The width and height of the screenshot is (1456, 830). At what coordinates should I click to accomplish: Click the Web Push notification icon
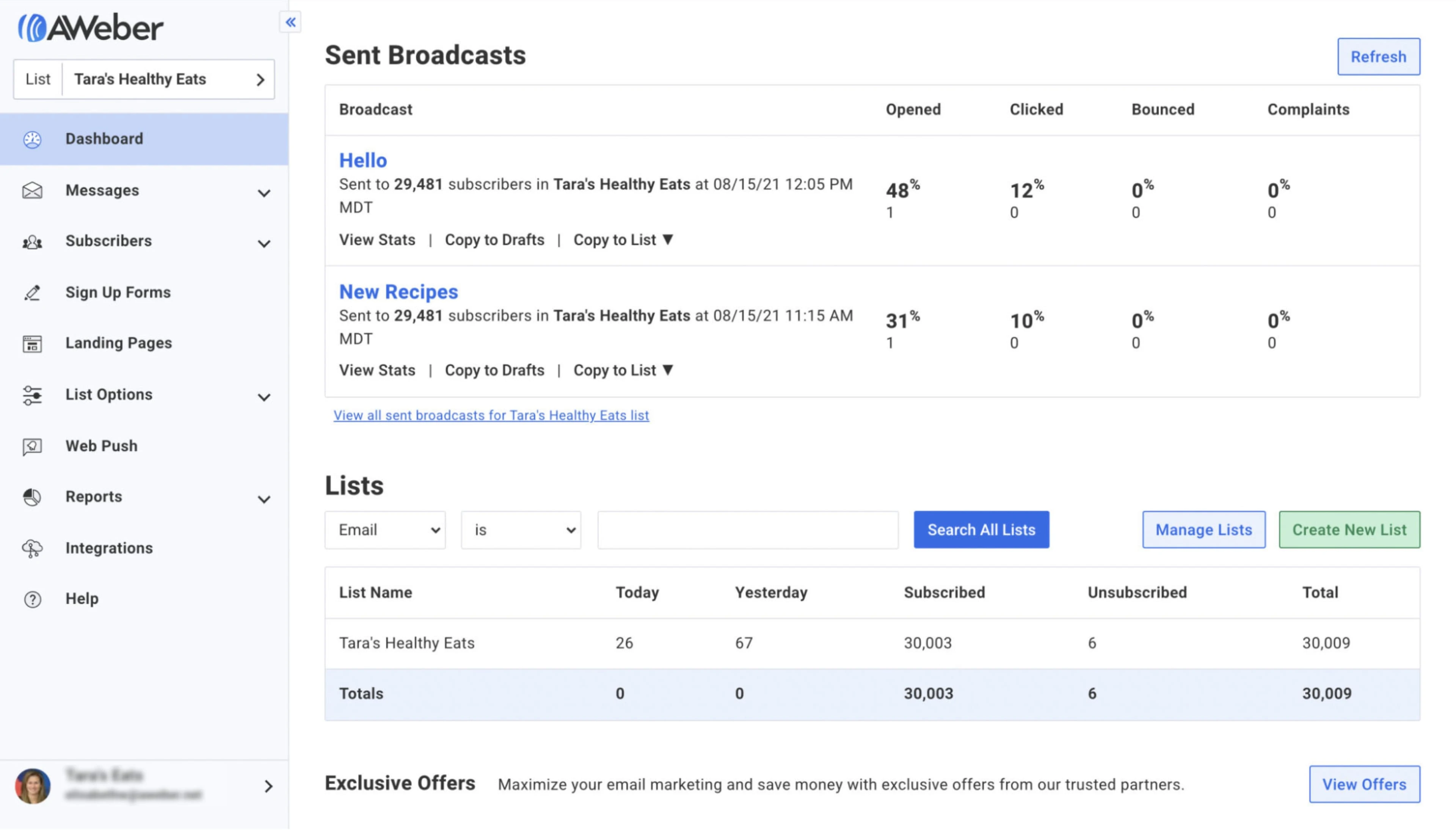[32, 446]
